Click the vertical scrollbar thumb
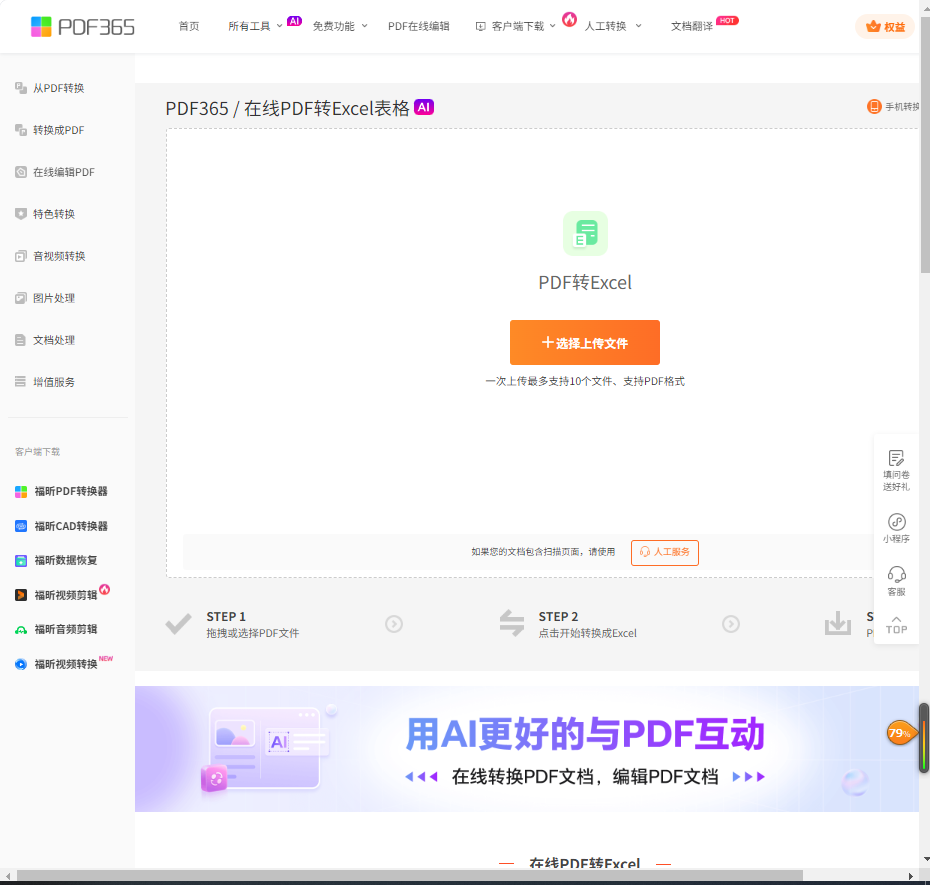936x885 pixels. coord(925,143)
